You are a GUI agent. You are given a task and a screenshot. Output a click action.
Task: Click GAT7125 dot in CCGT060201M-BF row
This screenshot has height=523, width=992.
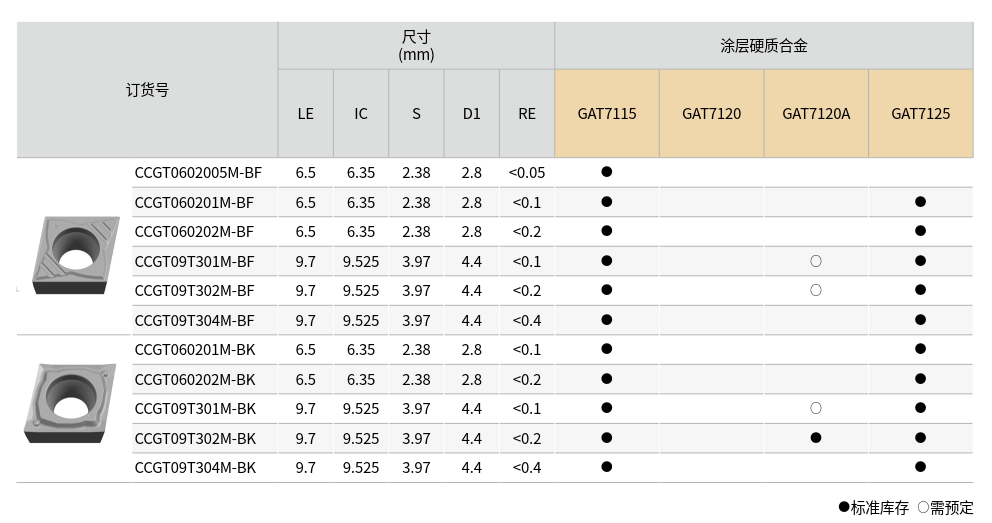pyautogui.click(x=920, y=202)
